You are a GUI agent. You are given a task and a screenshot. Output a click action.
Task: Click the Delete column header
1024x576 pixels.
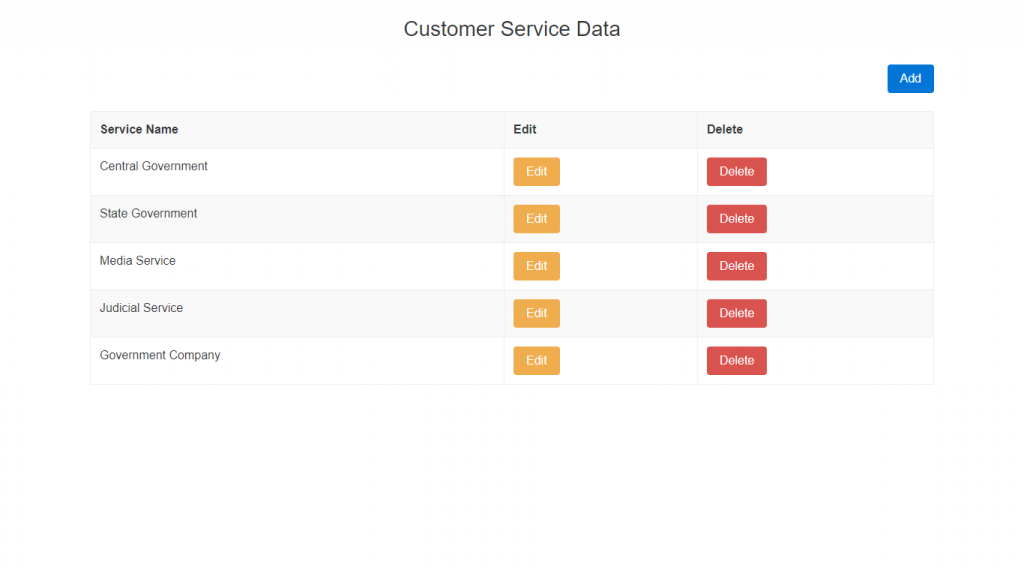click(x=725, y=130)
